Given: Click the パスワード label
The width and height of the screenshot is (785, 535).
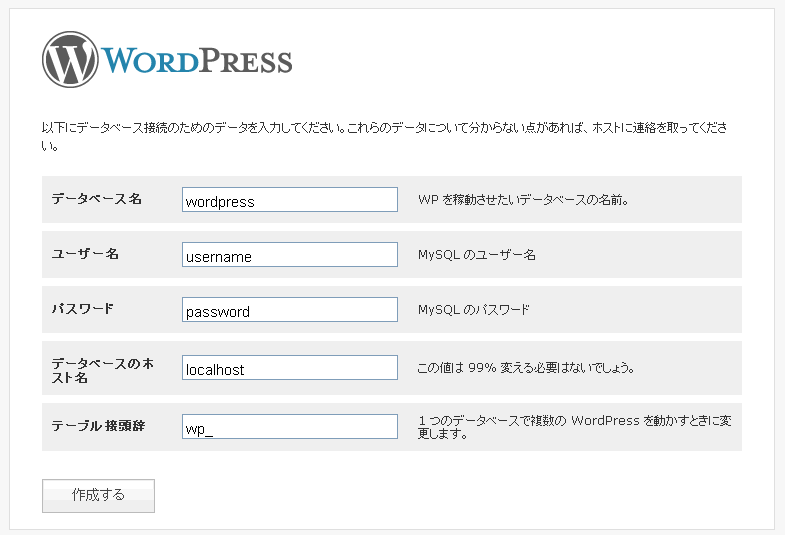Looking at the screenshot, I should [x=83, y=309].
